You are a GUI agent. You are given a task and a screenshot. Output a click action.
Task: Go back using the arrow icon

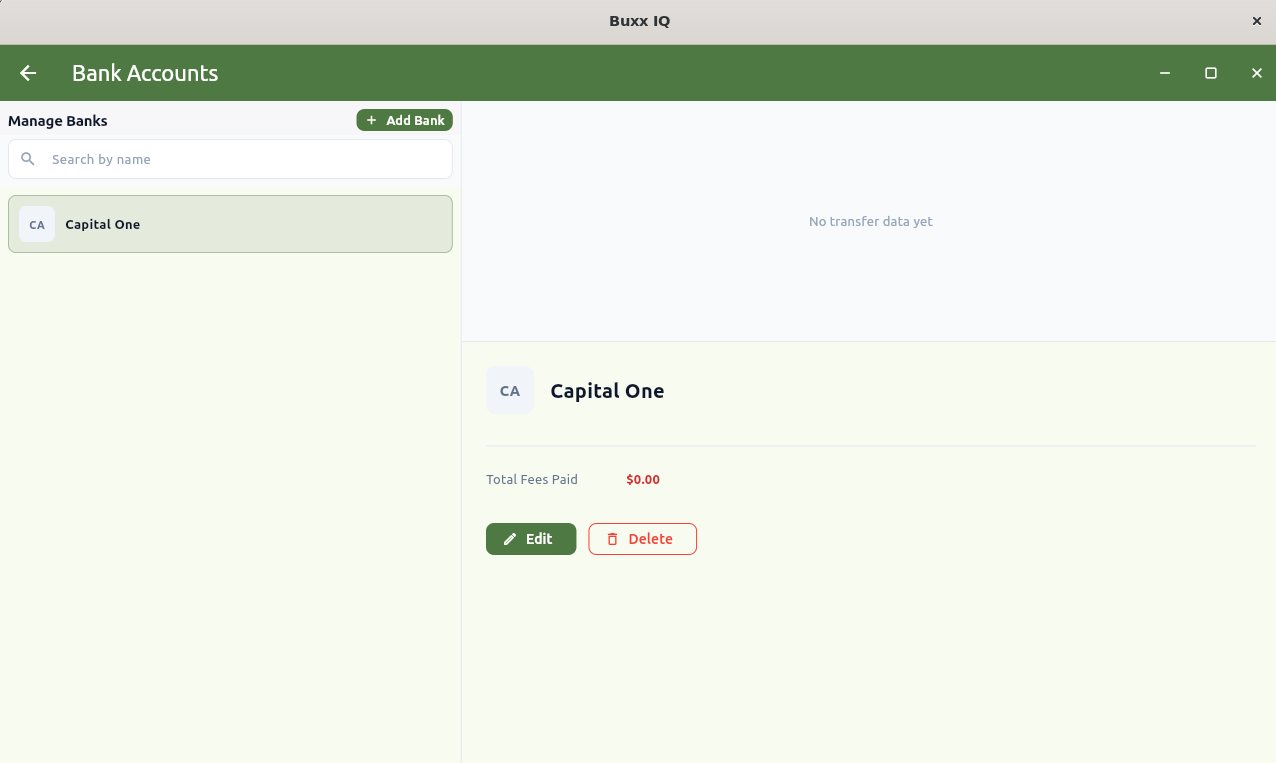(28, 73)
